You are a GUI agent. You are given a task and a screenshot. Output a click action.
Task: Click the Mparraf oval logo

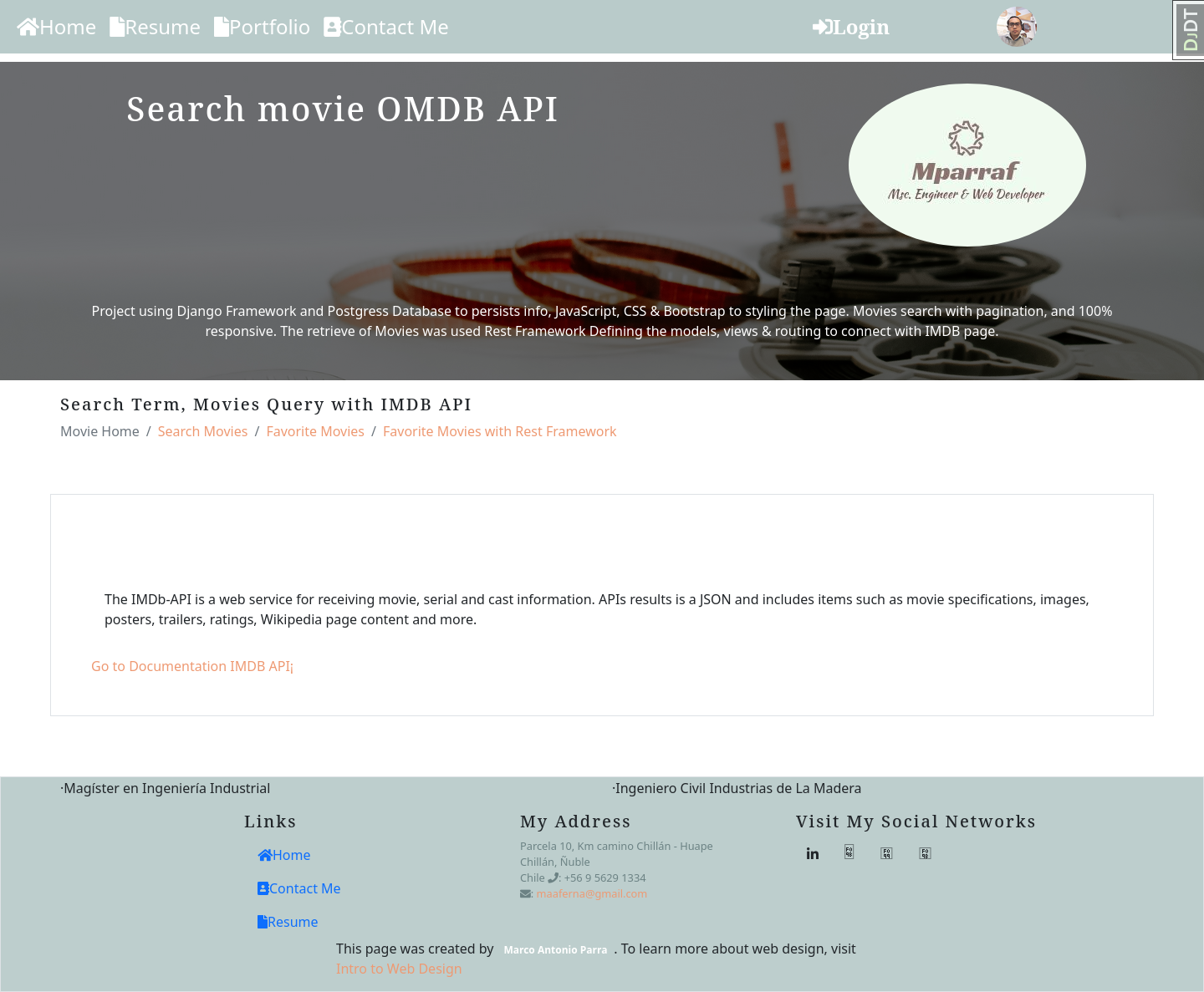coord(967,165)
